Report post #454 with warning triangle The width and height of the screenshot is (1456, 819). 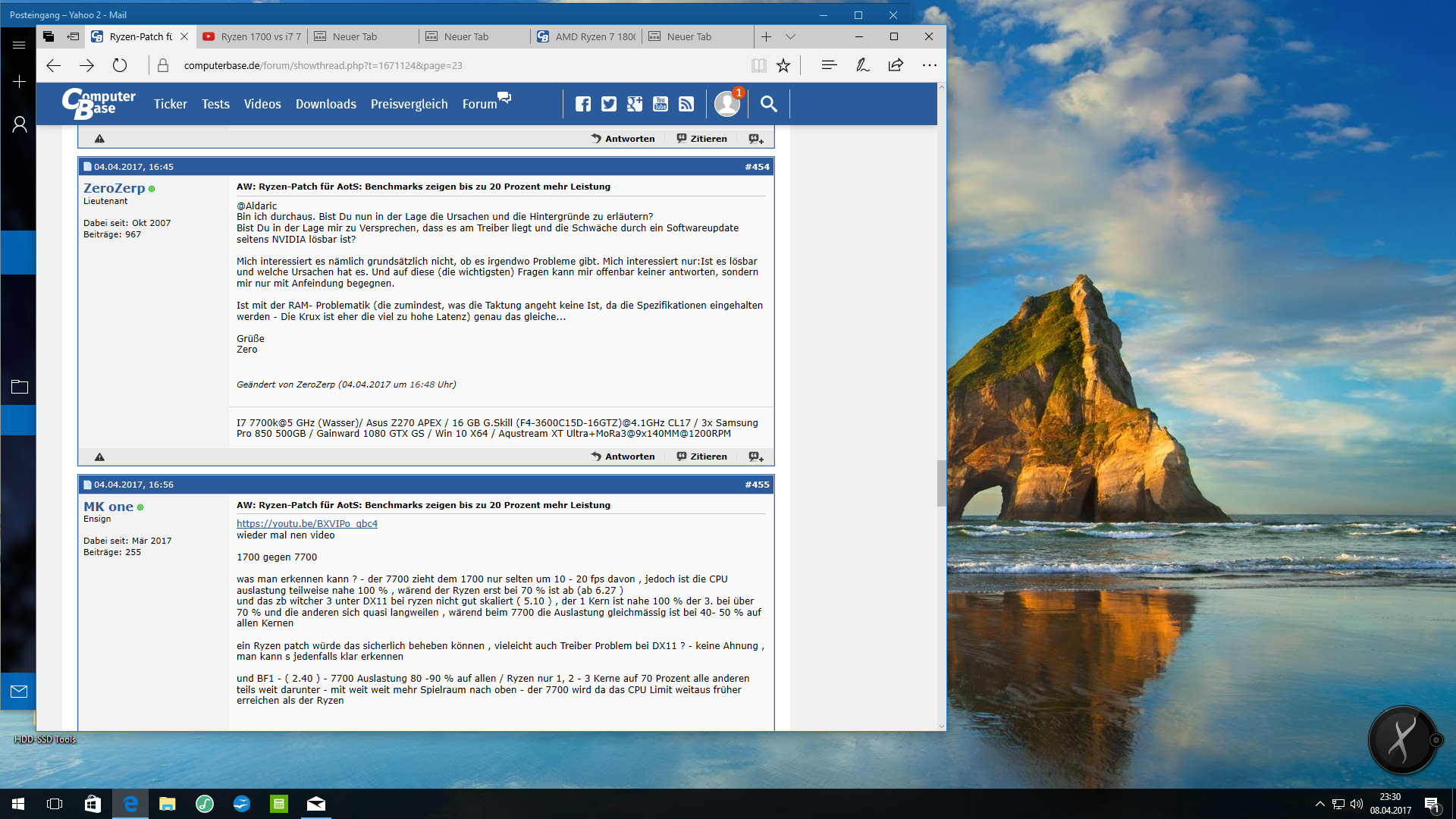coord(99,457)
